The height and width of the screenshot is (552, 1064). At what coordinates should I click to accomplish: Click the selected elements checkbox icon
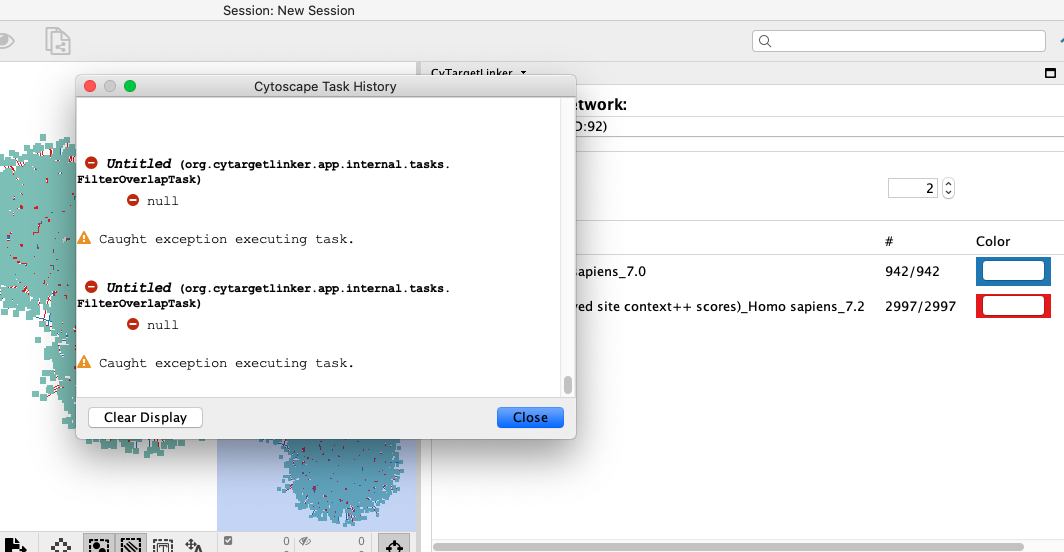228,541
